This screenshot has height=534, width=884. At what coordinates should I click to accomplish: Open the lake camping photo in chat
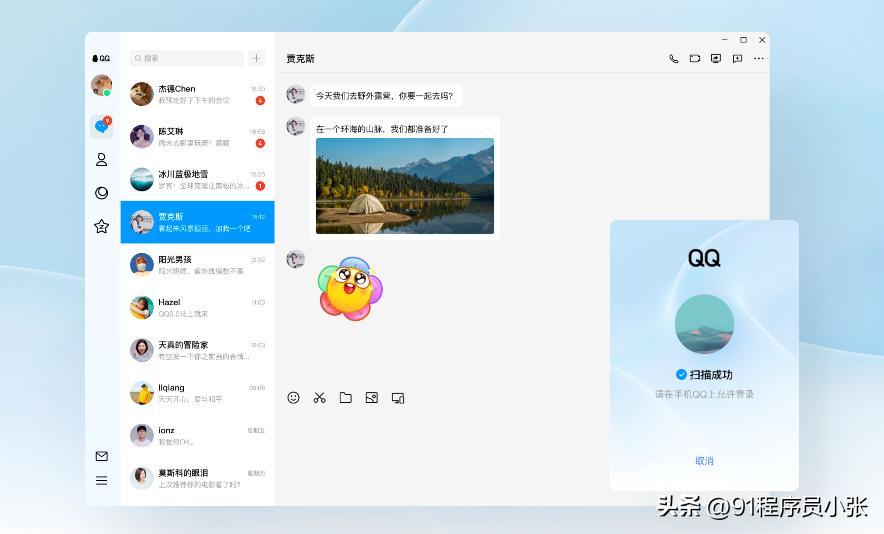coord(405,186)
